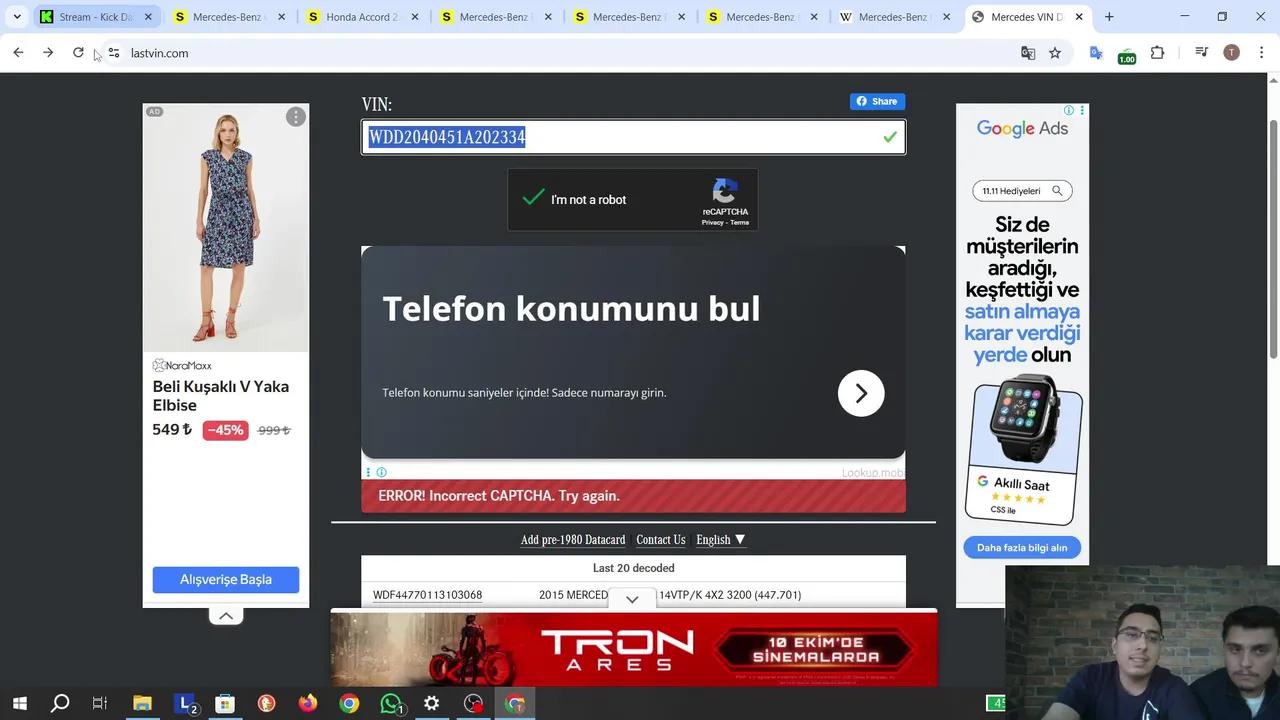Click the Facebook Share button
The width and height of the screenshot is (1280, 720).
click(877, 101)
